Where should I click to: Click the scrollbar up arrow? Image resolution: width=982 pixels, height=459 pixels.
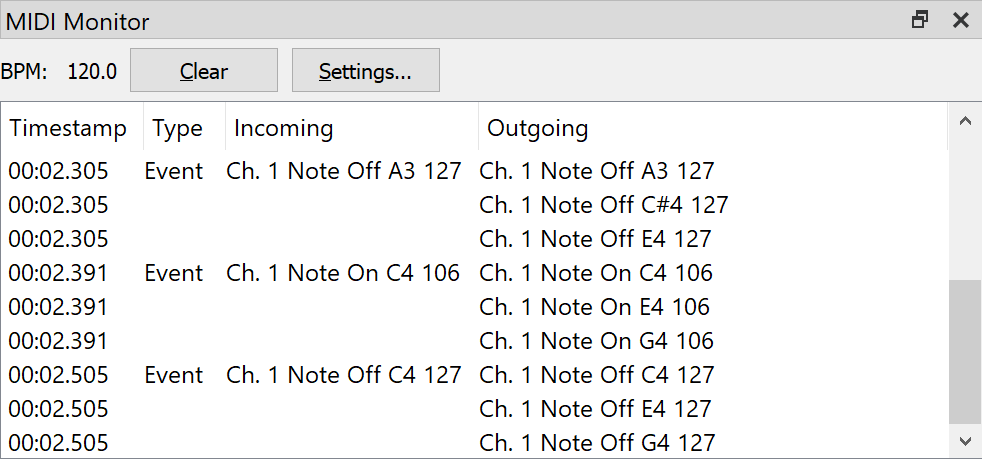(x=964, y=121)
